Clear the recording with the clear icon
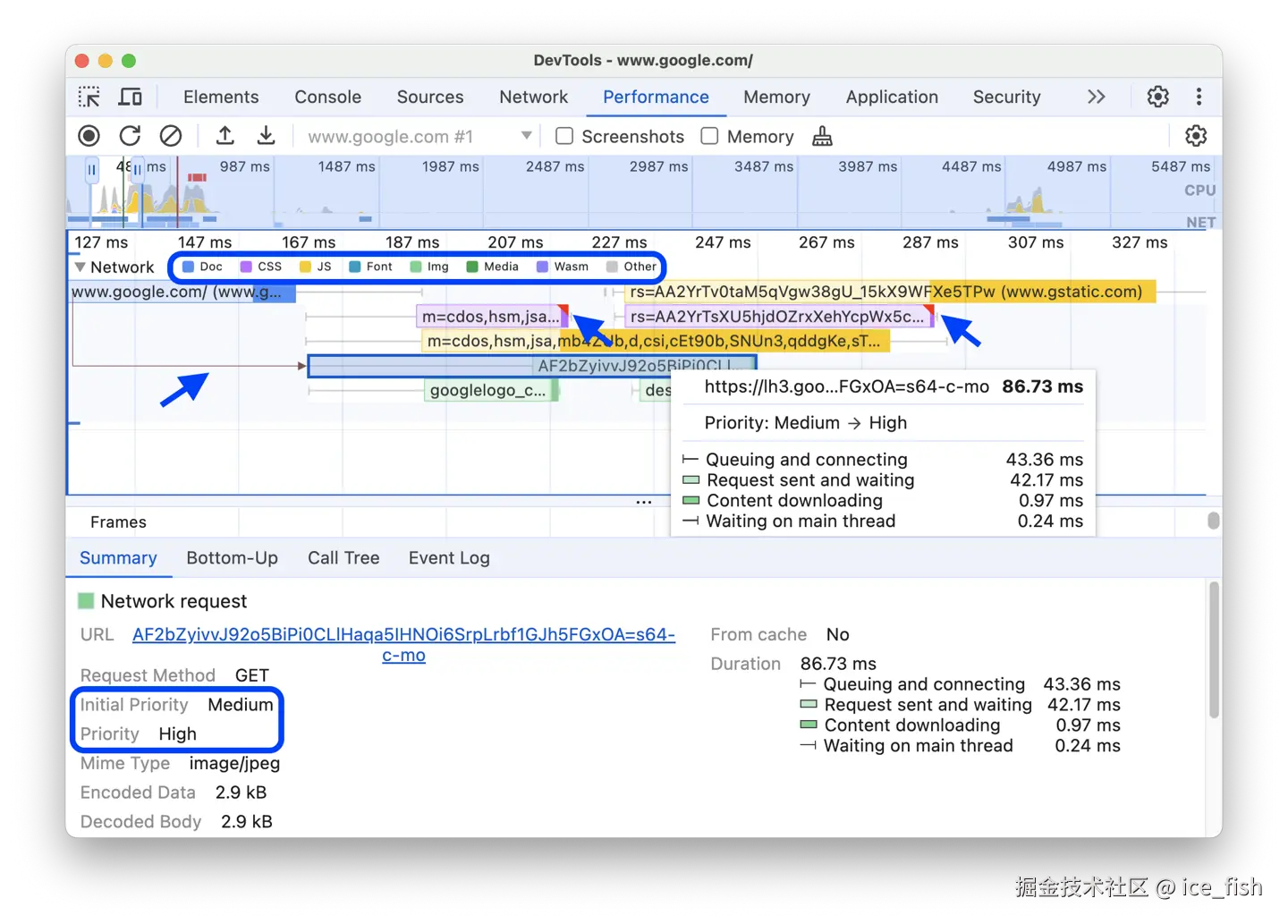Screen dimensions: 1288x924 tap(171, 136)
